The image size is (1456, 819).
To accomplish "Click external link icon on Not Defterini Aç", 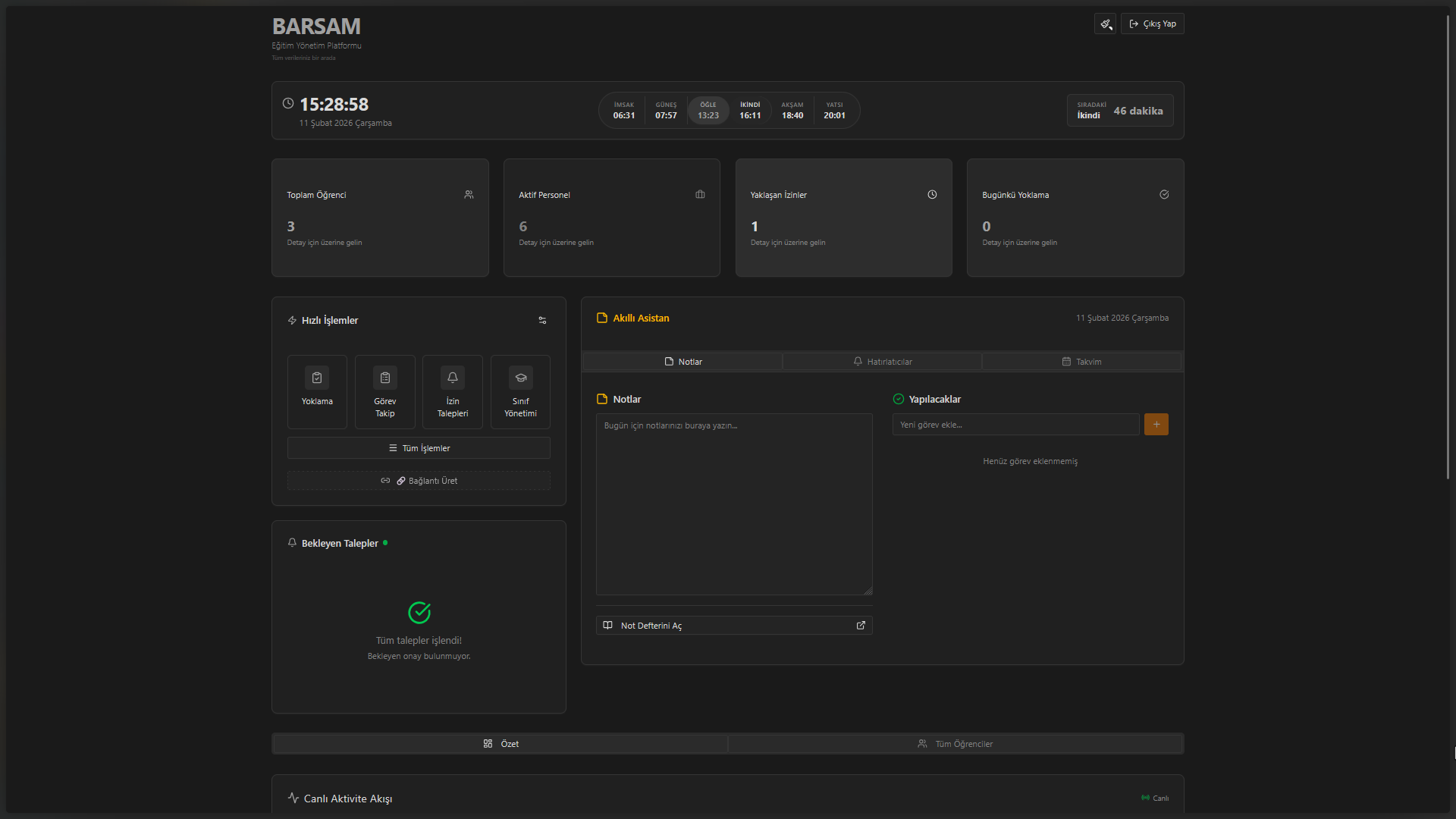I will (861, 626).
